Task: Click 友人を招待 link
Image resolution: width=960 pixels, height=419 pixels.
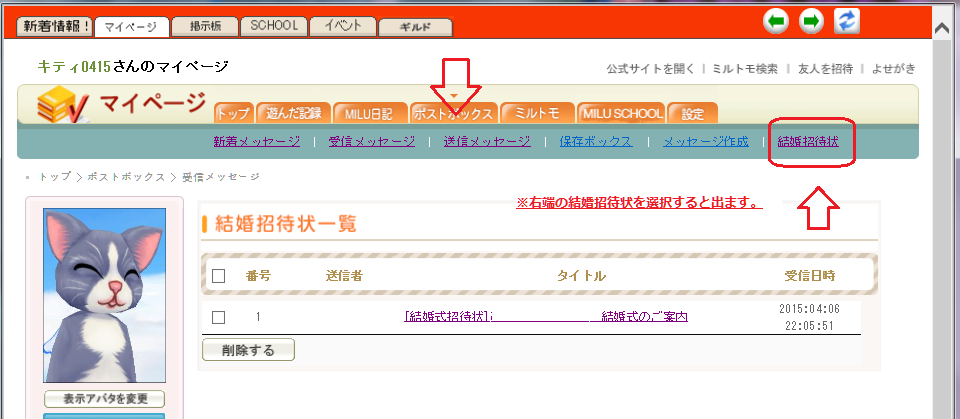Action: (825, 69)
